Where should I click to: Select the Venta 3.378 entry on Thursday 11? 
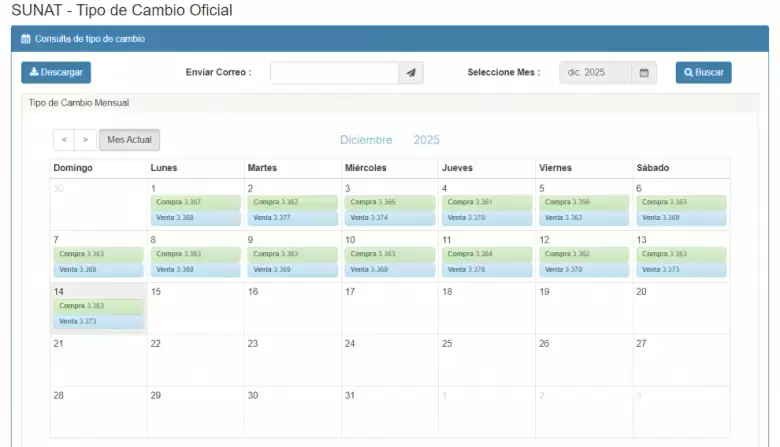click(x=486, y=269)
